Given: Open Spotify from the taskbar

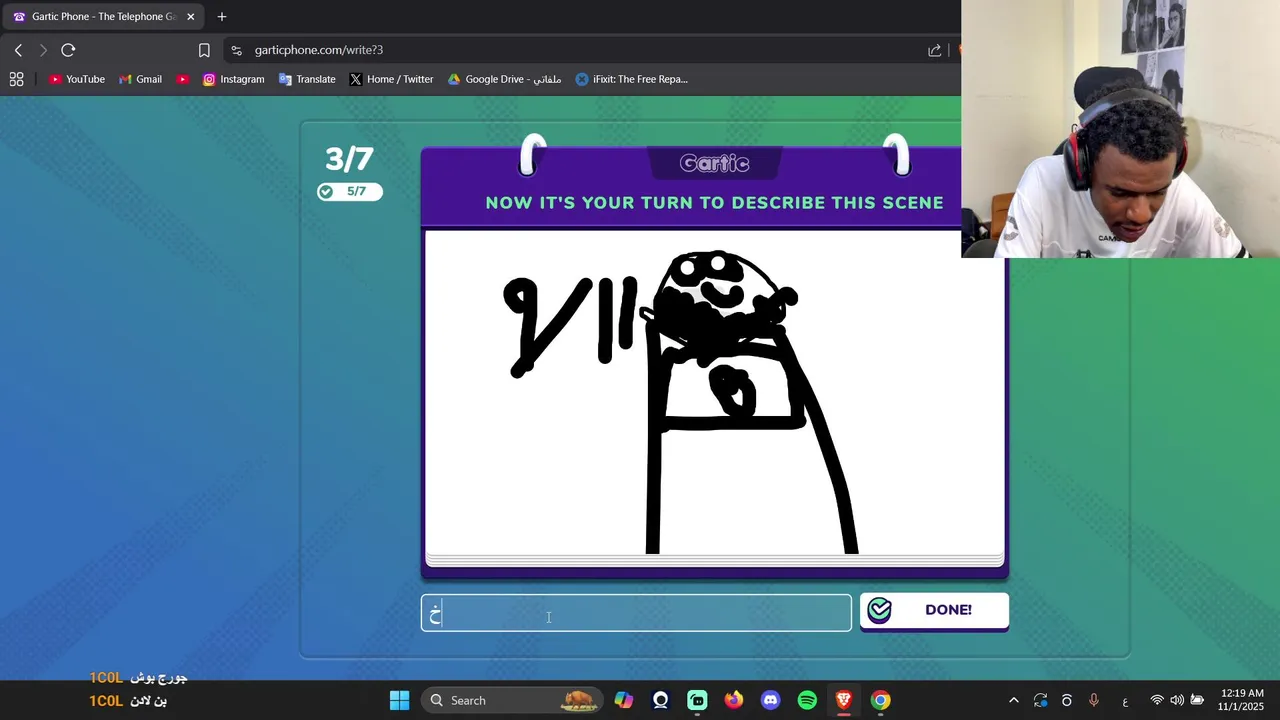Looking at the screenshot, I should [x=807, y=700].
